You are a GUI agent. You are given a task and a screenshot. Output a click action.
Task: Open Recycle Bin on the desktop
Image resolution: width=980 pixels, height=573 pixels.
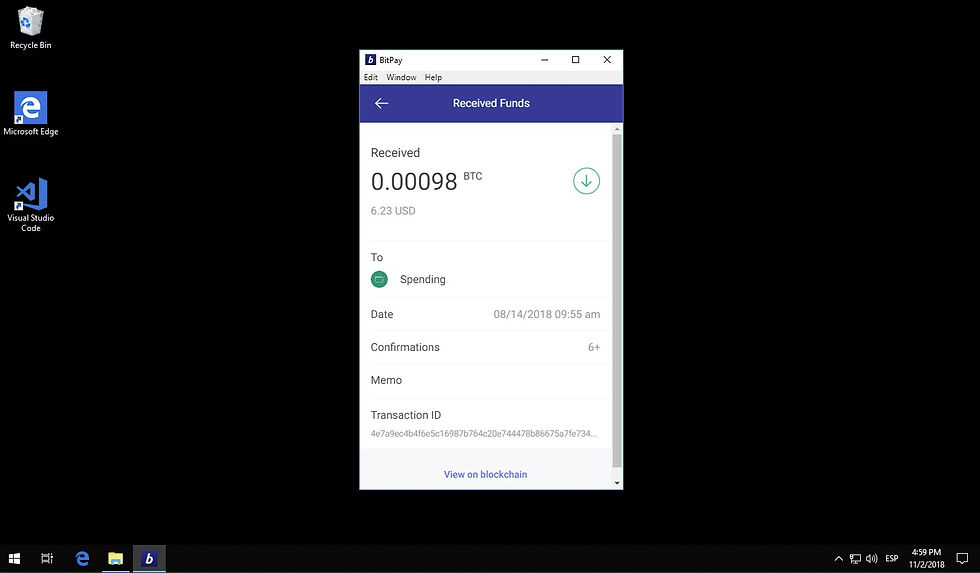30,28
